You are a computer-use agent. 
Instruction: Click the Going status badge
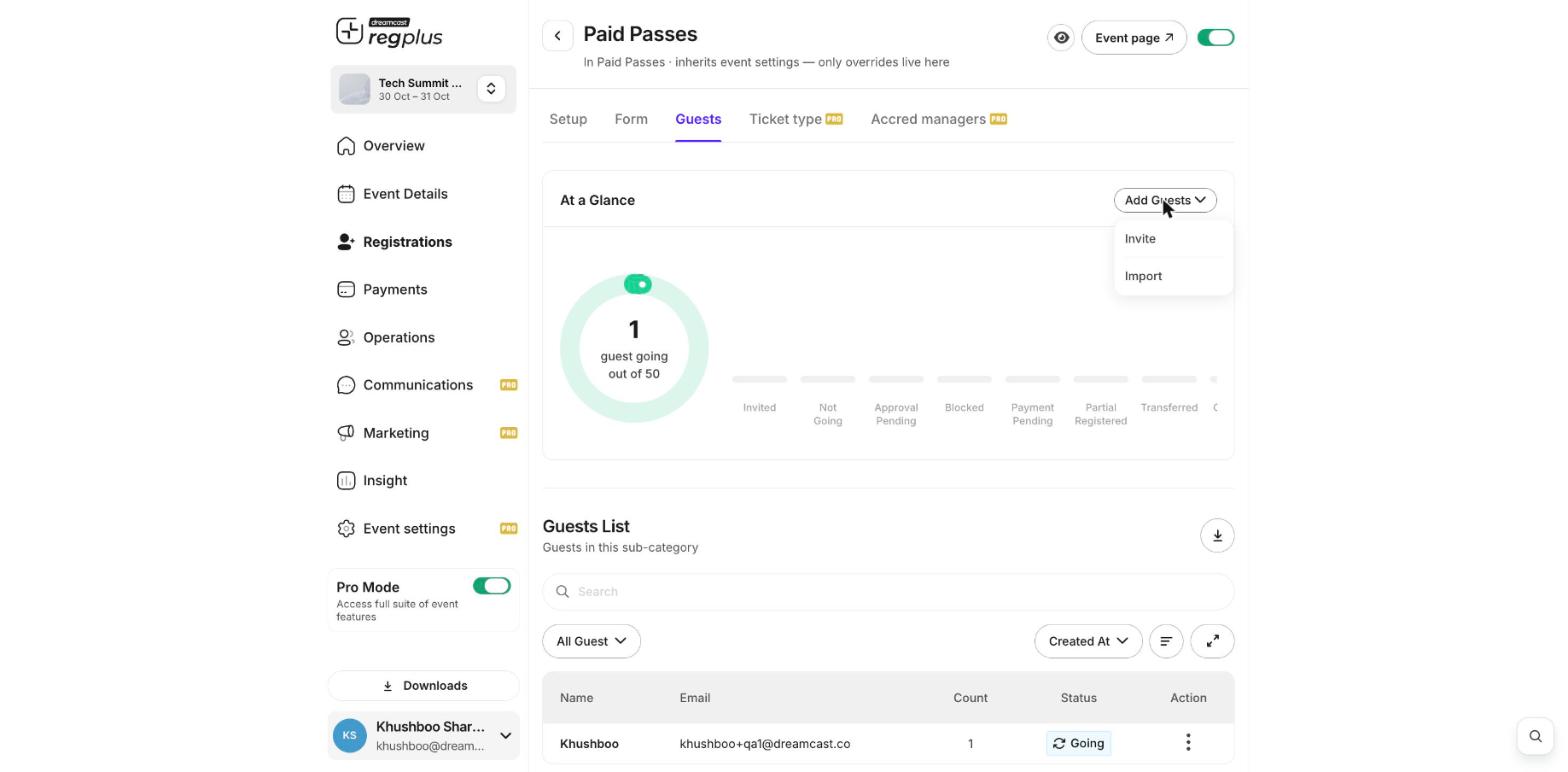1078,743
